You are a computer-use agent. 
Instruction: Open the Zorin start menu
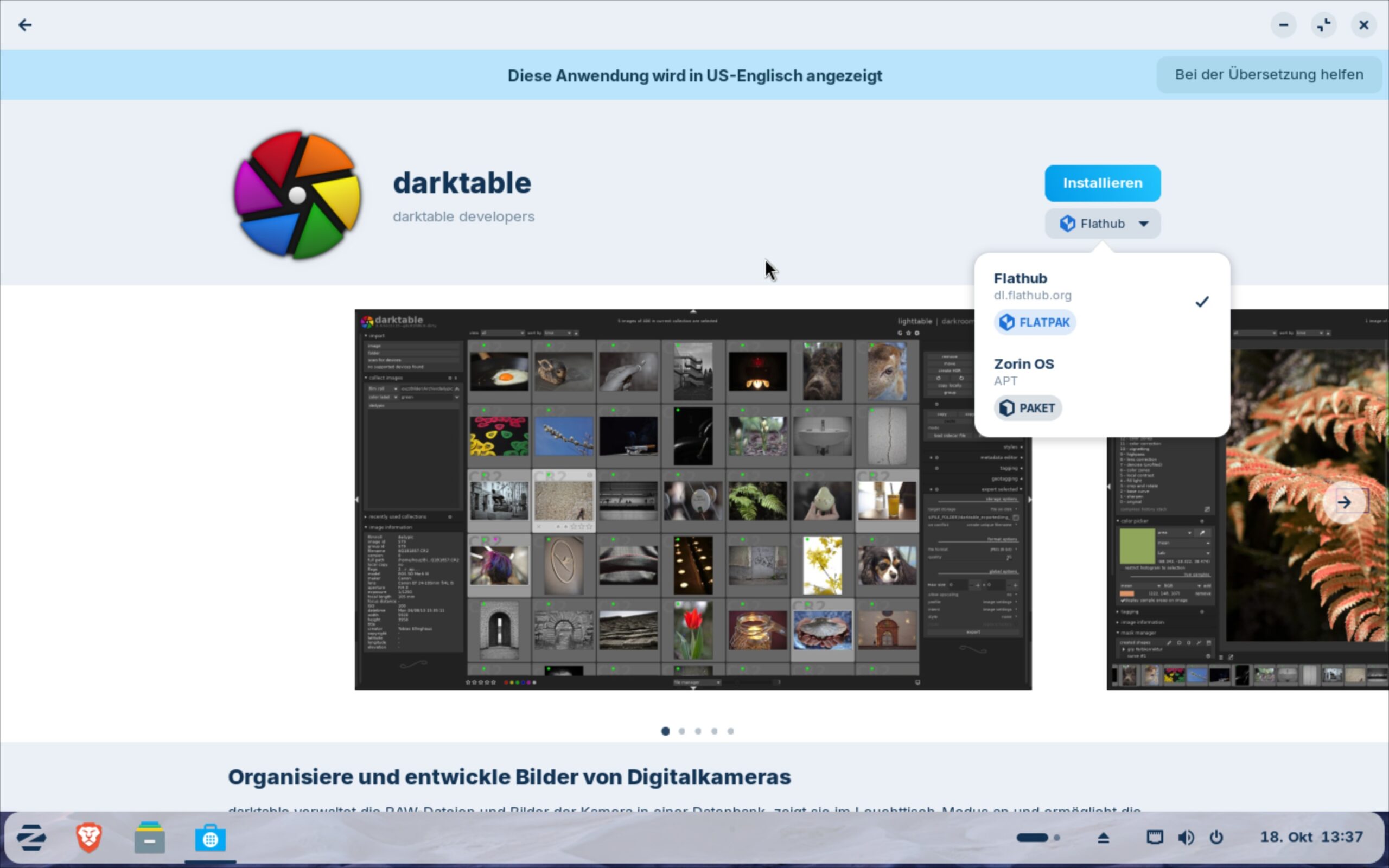click(31, 838)
